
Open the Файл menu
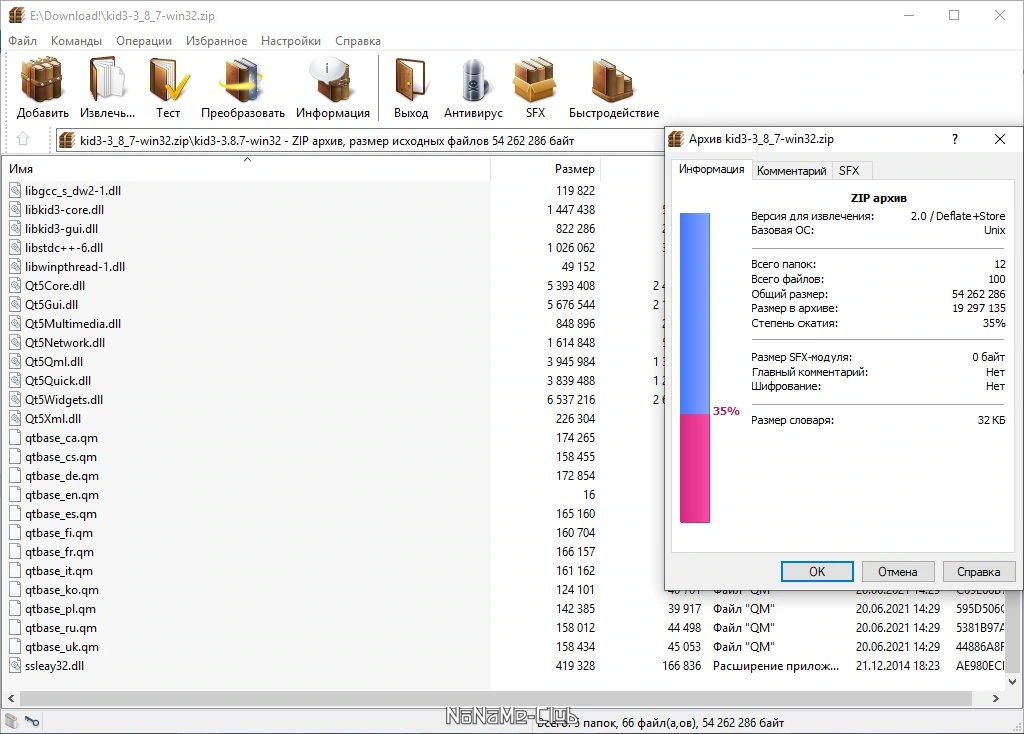tap(22, 40)
